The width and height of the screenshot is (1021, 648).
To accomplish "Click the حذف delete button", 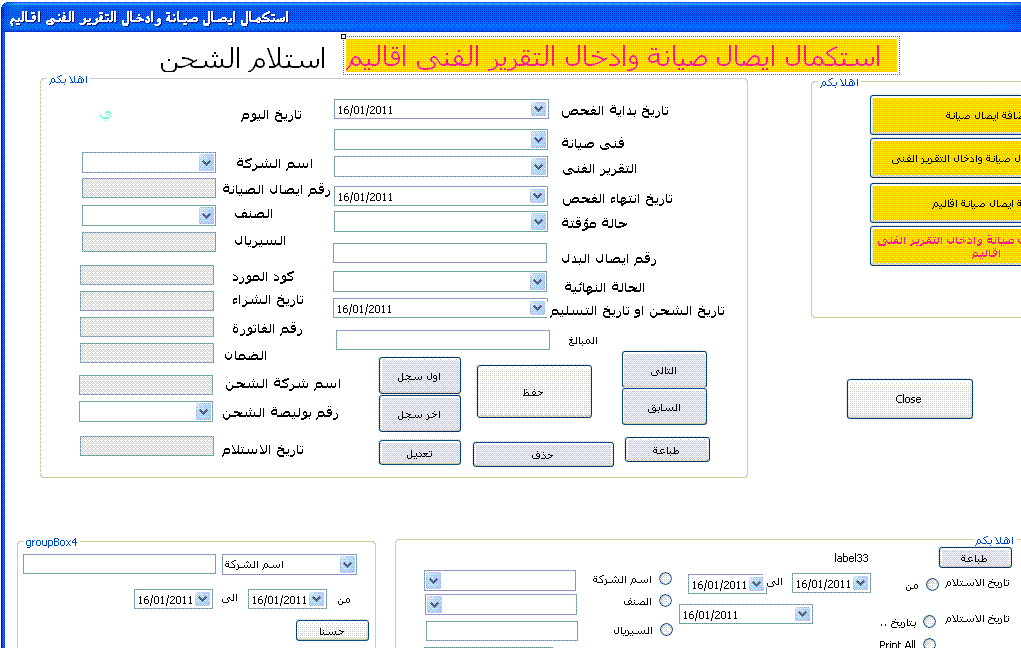I will (x=543, y=455).
